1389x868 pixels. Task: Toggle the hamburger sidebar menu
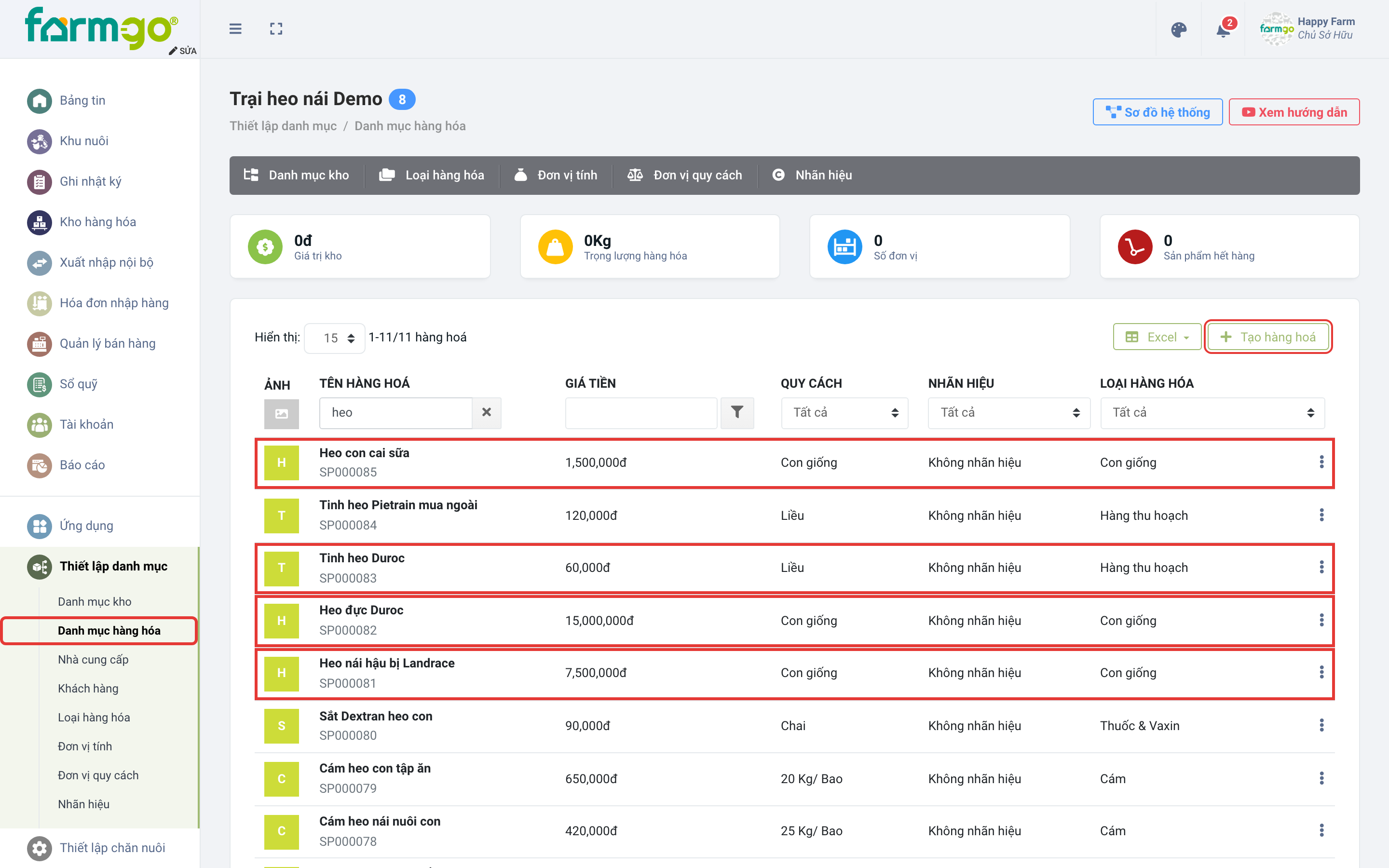tap(235, 29)
